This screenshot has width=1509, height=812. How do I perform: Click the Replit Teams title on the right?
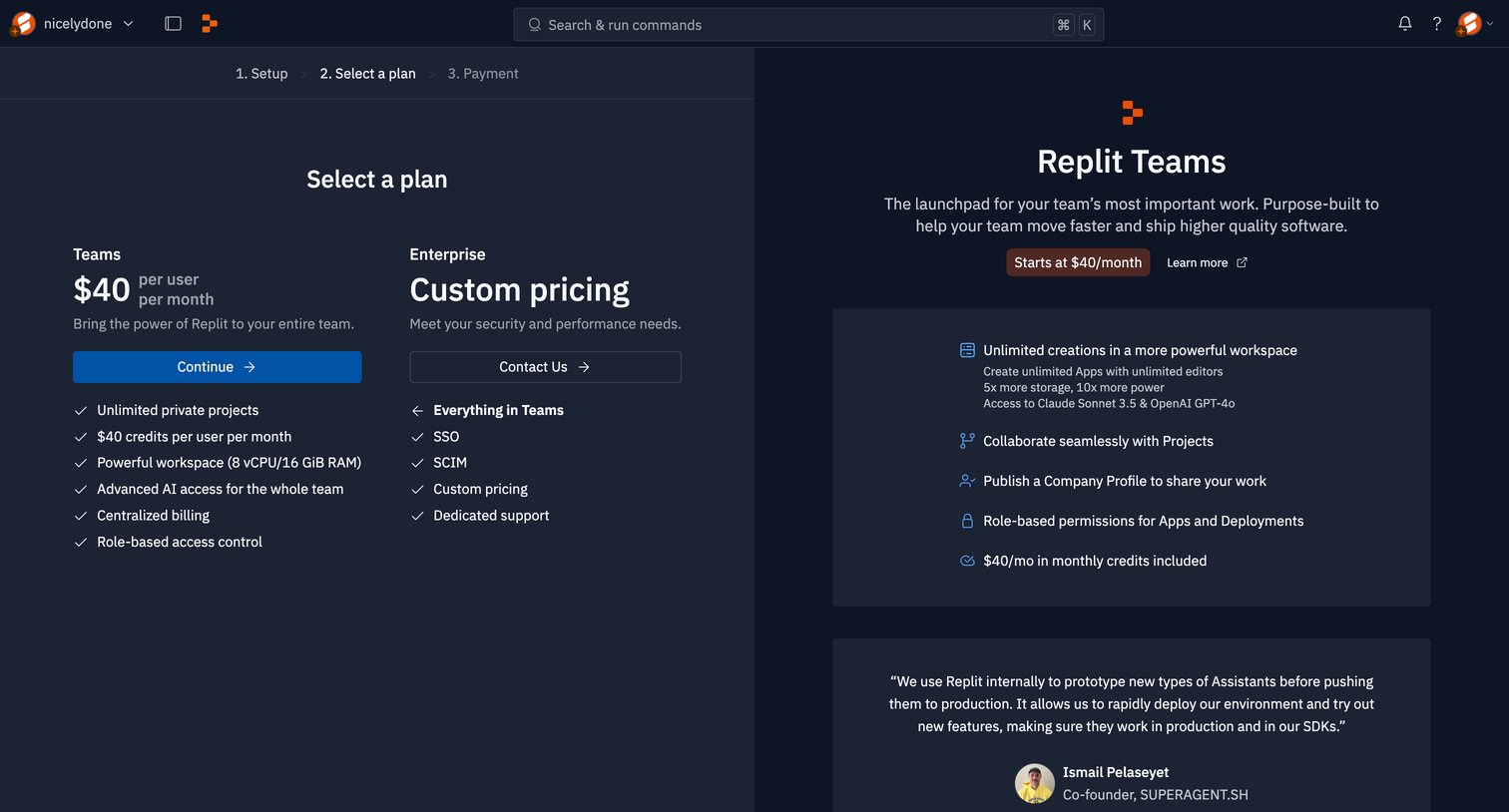point(1132,162)
